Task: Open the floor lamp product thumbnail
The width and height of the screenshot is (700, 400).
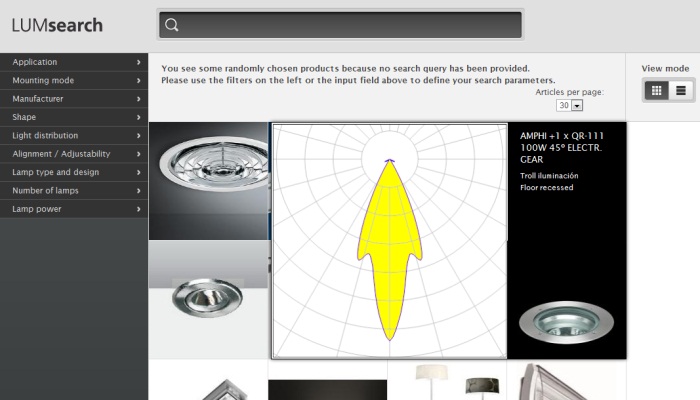Action: click(x=446, y=381)
